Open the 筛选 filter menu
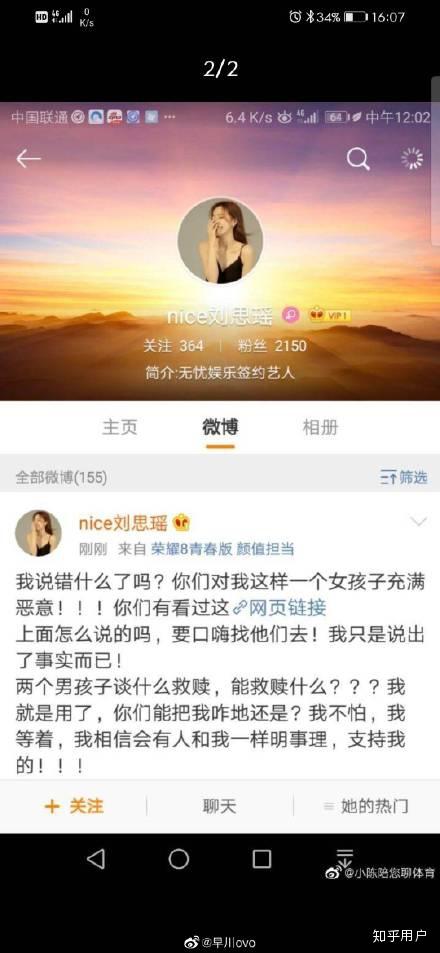This screenshot has width=440, height=953. point(404,477)
